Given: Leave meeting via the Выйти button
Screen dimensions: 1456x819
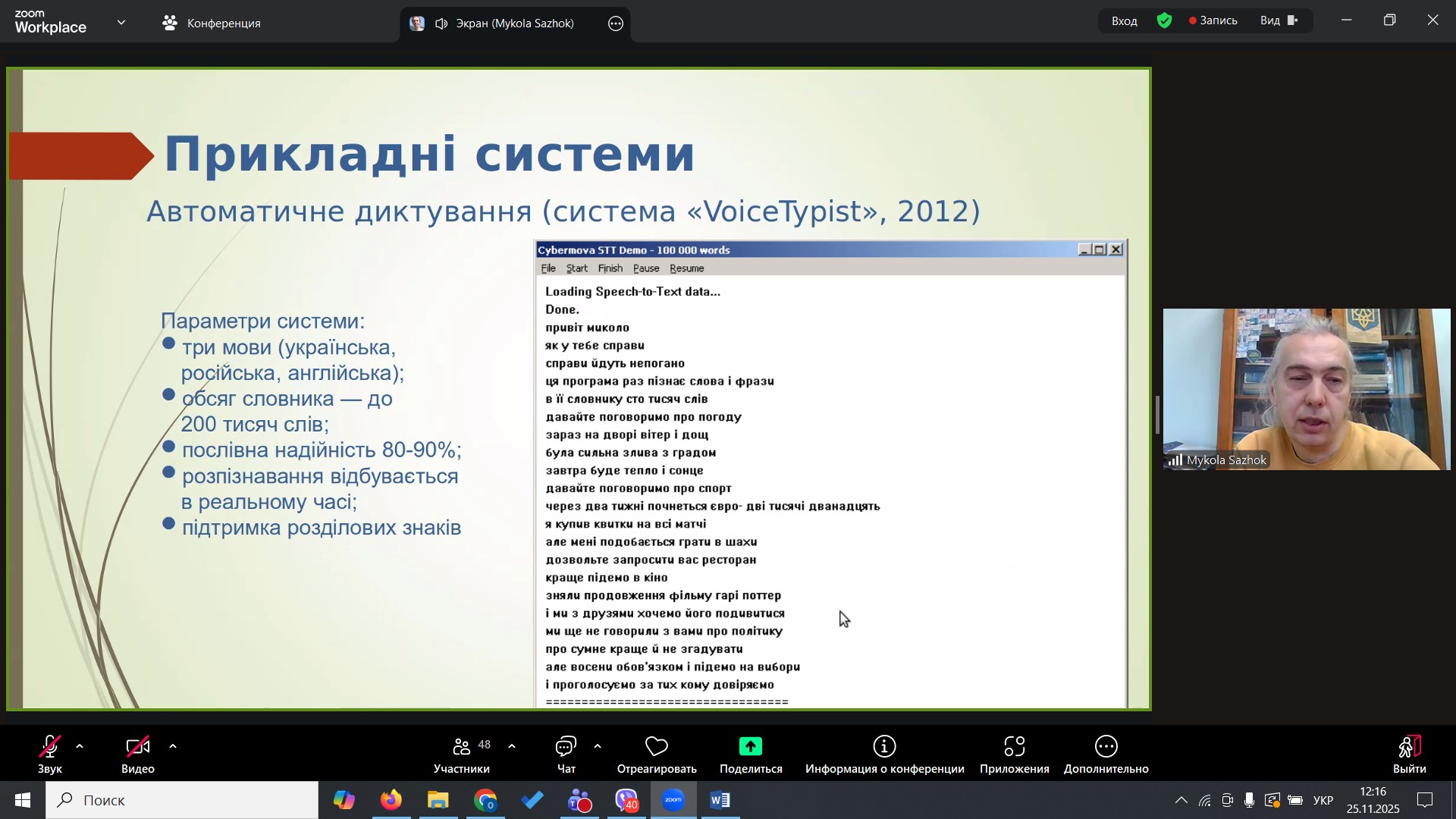Looking at the screenshot, I should [x=1409, y=754].
